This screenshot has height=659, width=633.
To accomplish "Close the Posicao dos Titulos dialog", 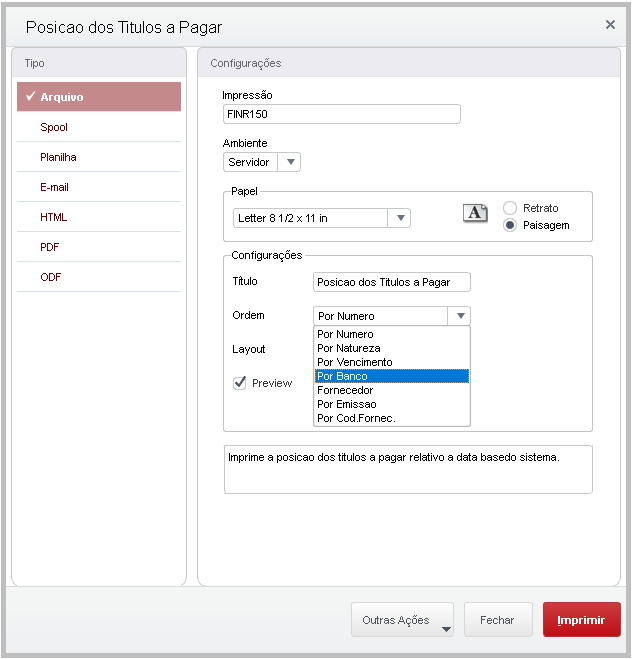I will 610,25.
